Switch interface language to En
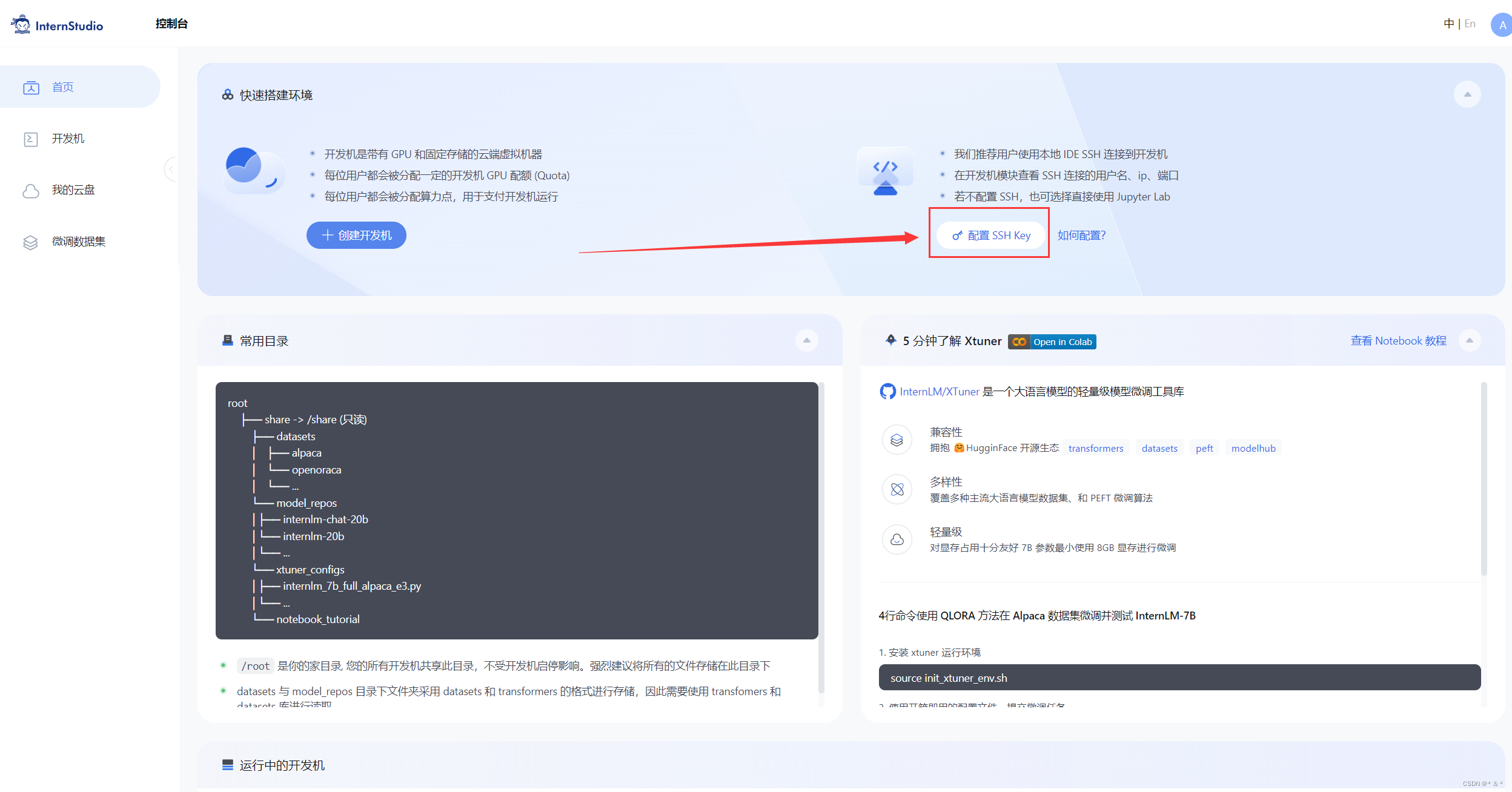This screenshot has height=792, width=1512. click(1470, 24)
